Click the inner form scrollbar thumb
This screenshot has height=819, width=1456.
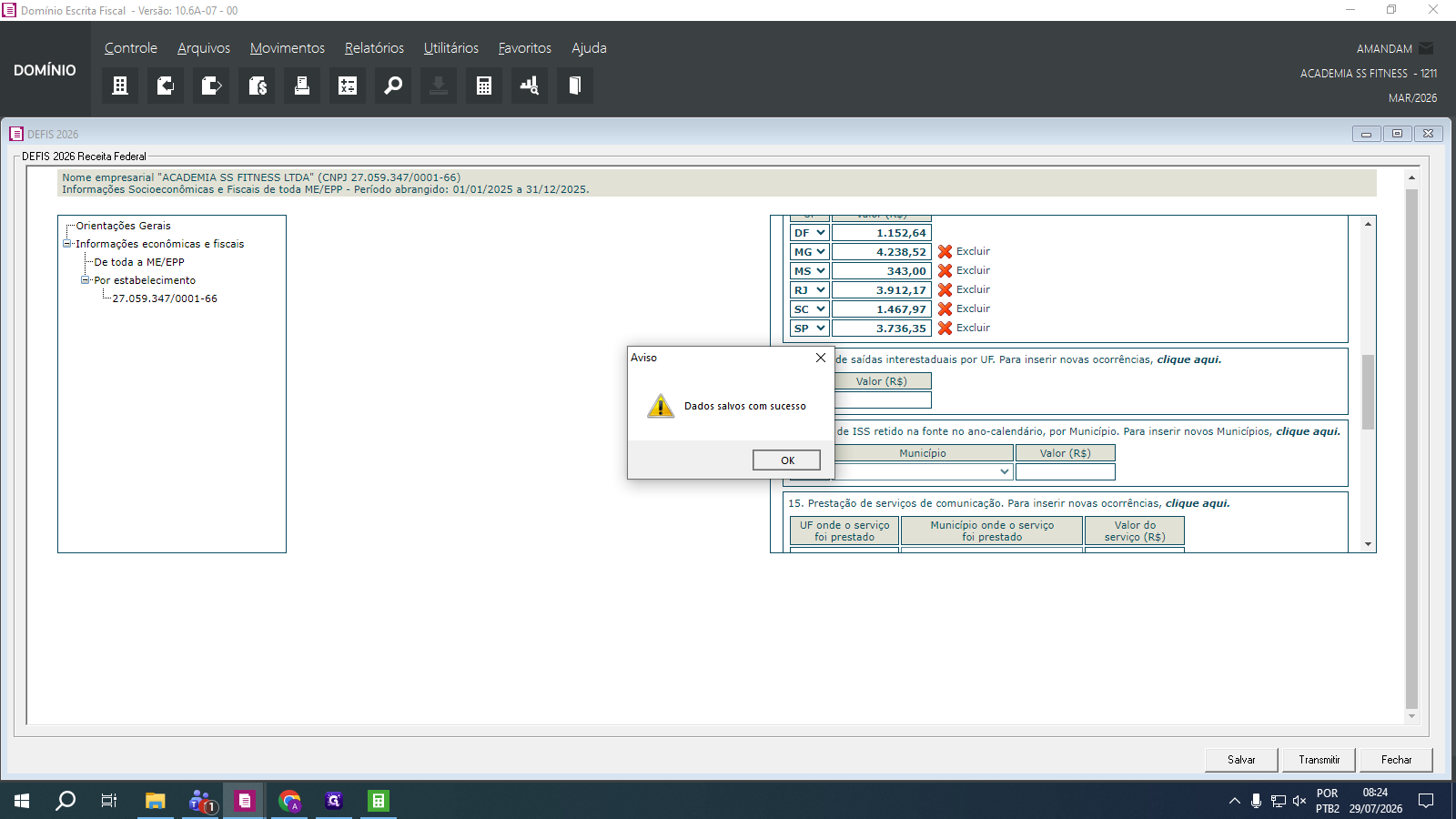pos(1368,391)
